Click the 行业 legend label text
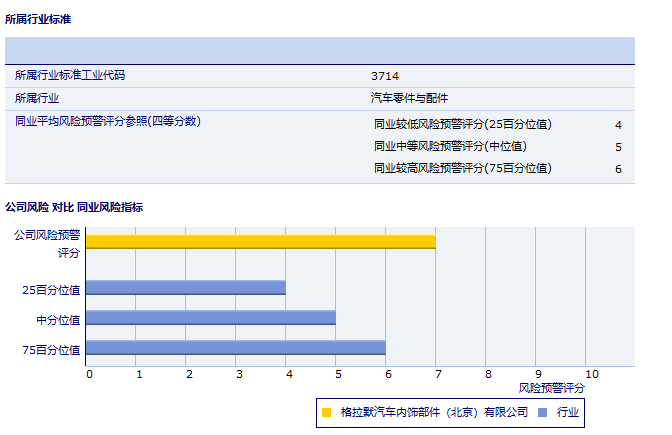672x435 pixels. [568, 412]
